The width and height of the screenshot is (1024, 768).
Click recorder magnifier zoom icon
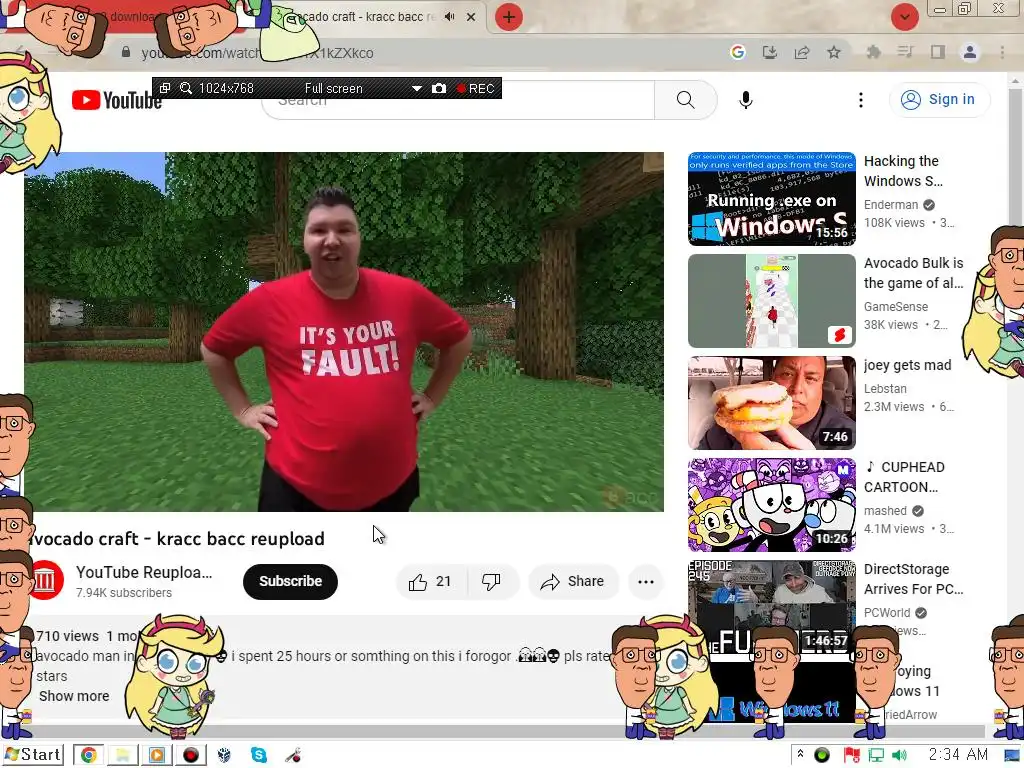(x=186, y=88)
